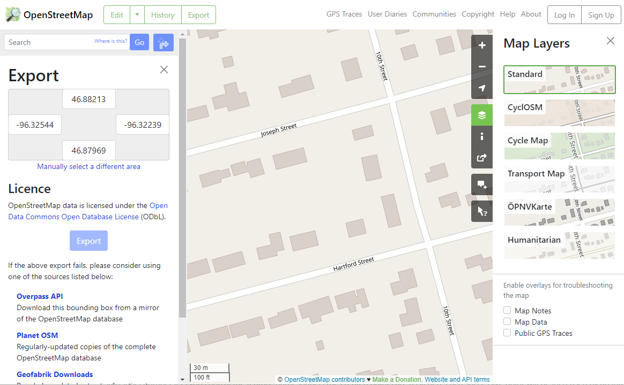Toggle the Layers stack icon
Image resolution: width=624 pixels, height=385 pixels.
pos(482,115)
